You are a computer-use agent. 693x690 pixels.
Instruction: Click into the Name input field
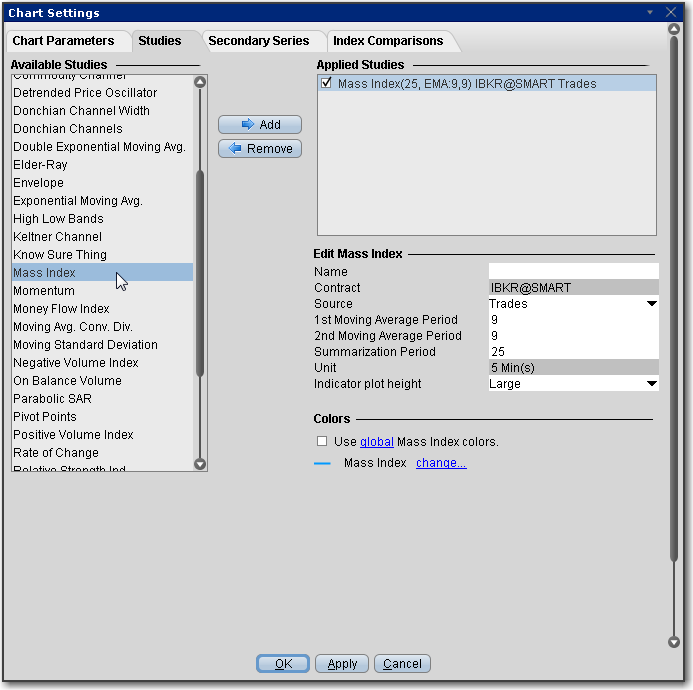coord(573,272)
